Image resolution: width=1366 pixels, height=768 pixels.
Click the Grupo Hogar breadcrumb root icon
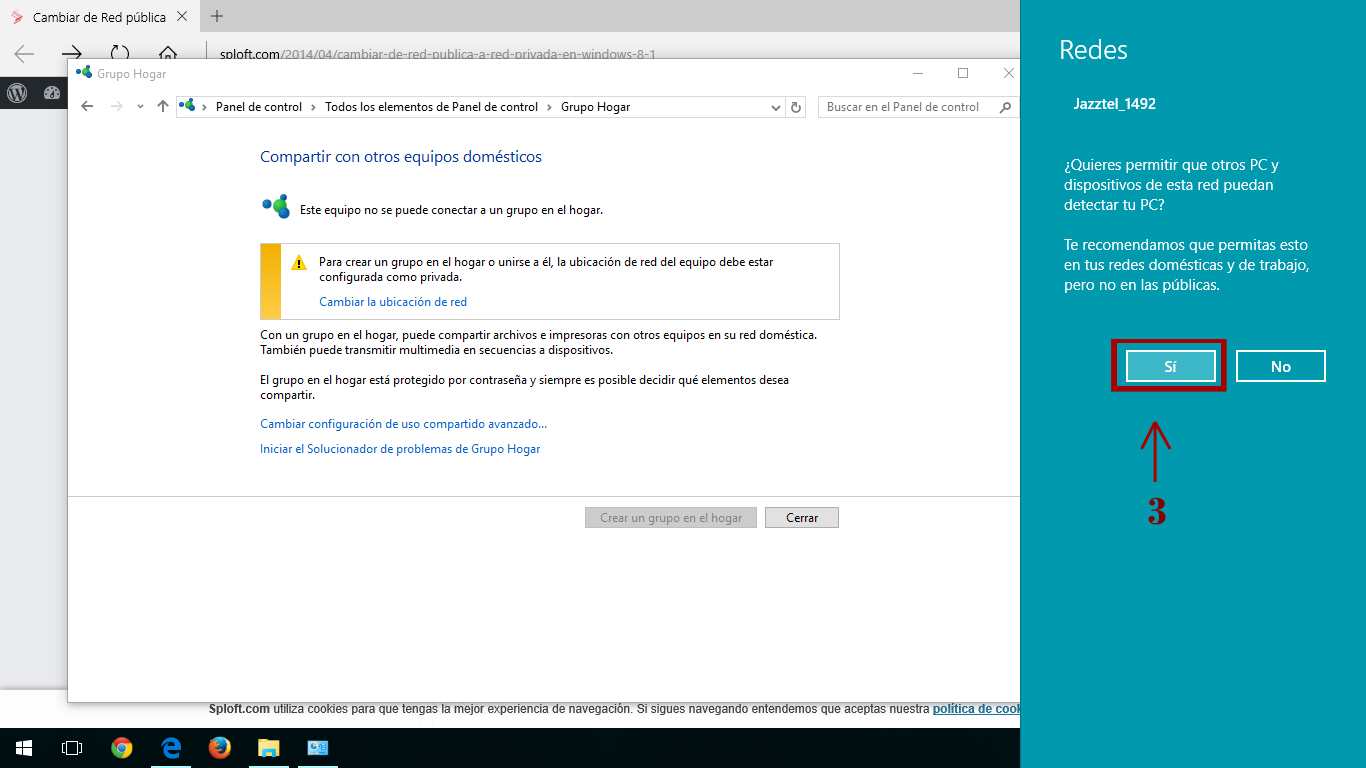[188, 106]
